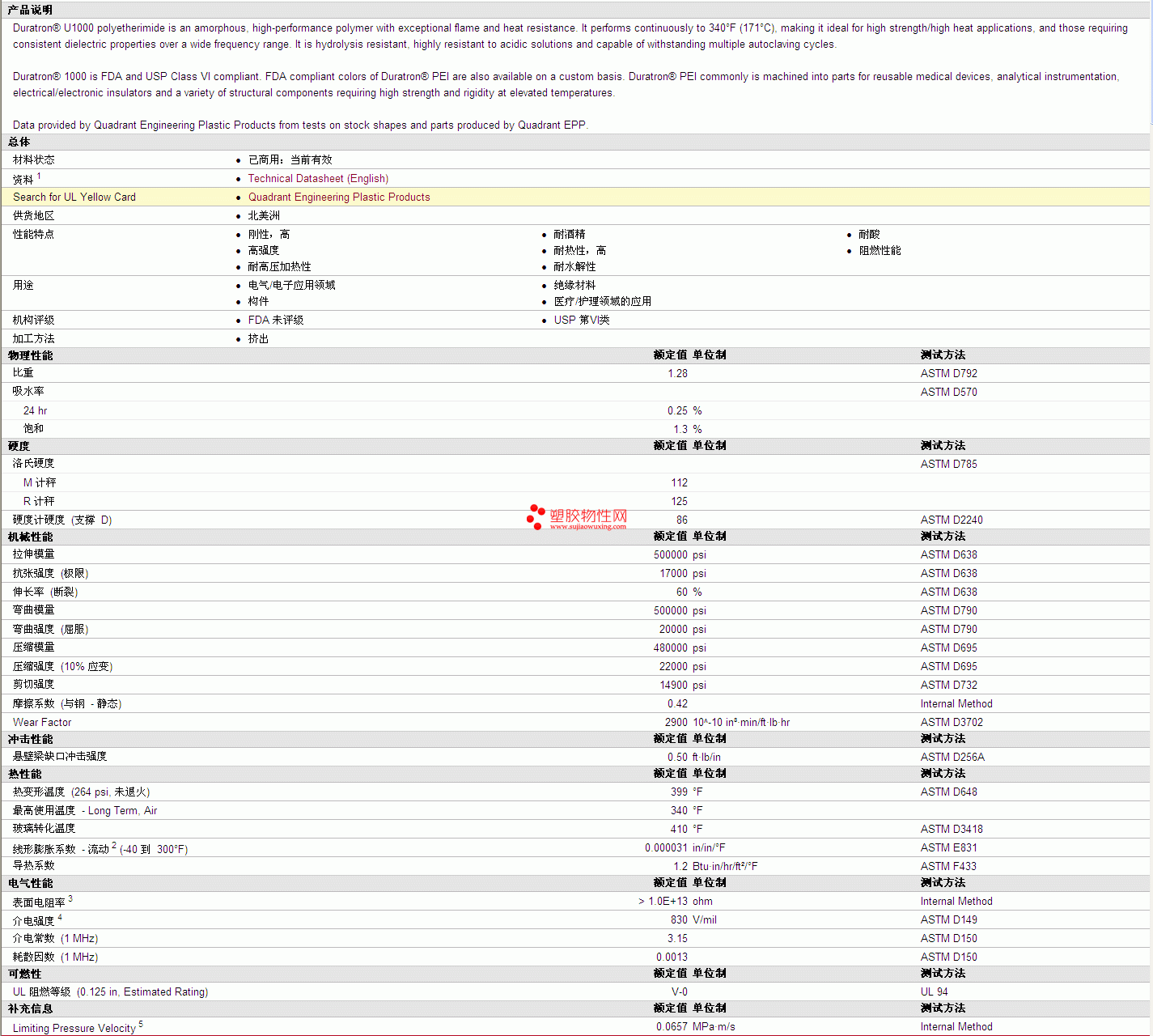Viewport: 1153px width, 1036px height.
Task: Click the 冲击性能 section header
Action: pos(31,739)
